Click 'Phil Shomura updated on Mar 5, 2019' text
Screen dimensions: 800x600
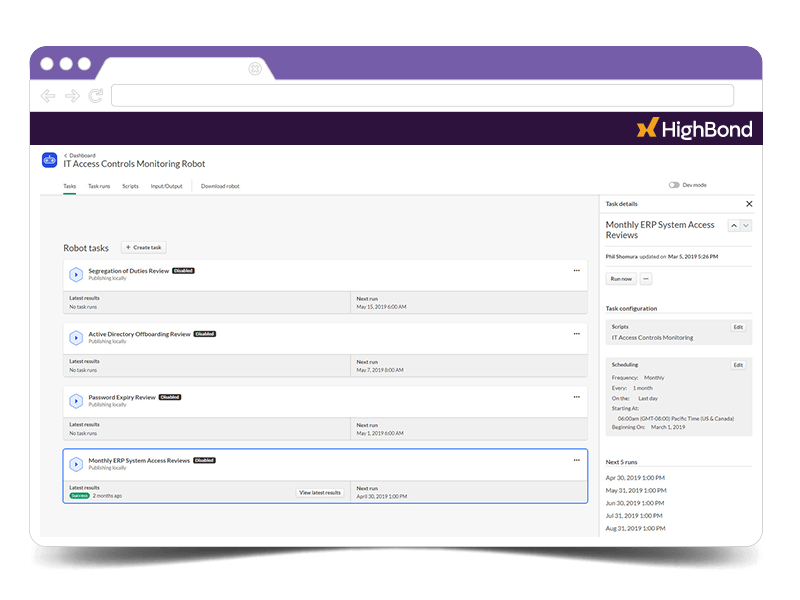pyautogui.click(x=661, y=257)
